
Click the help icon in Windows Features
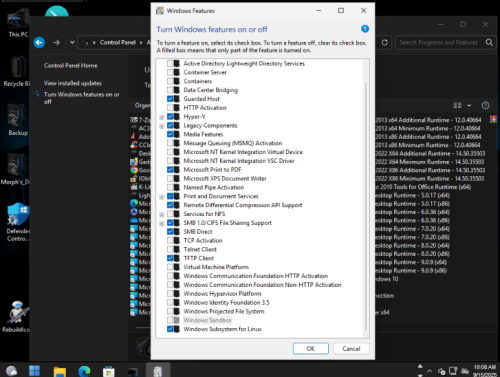(x=365, y=29)
